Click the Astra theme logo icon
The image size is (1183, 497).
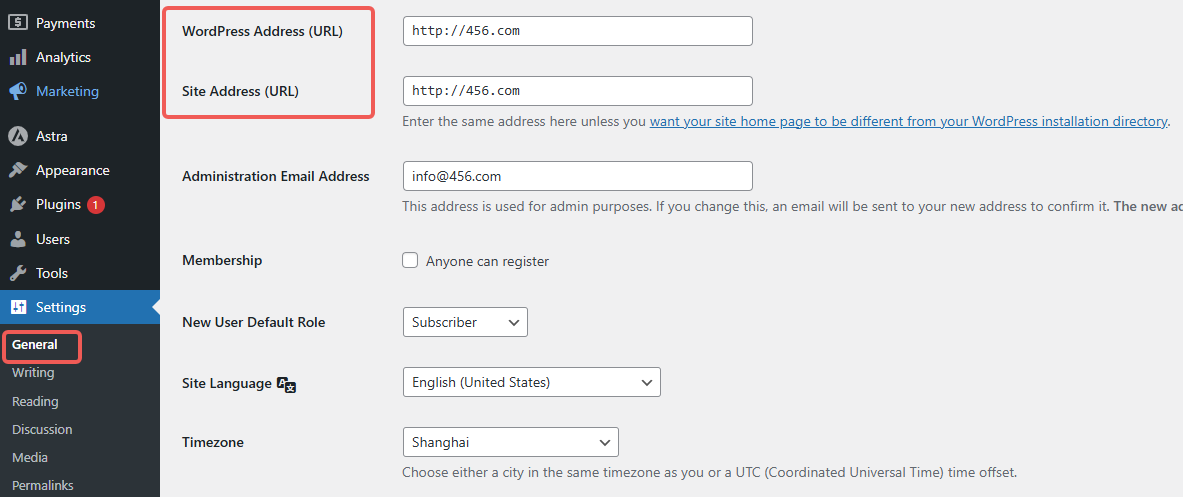18,136
